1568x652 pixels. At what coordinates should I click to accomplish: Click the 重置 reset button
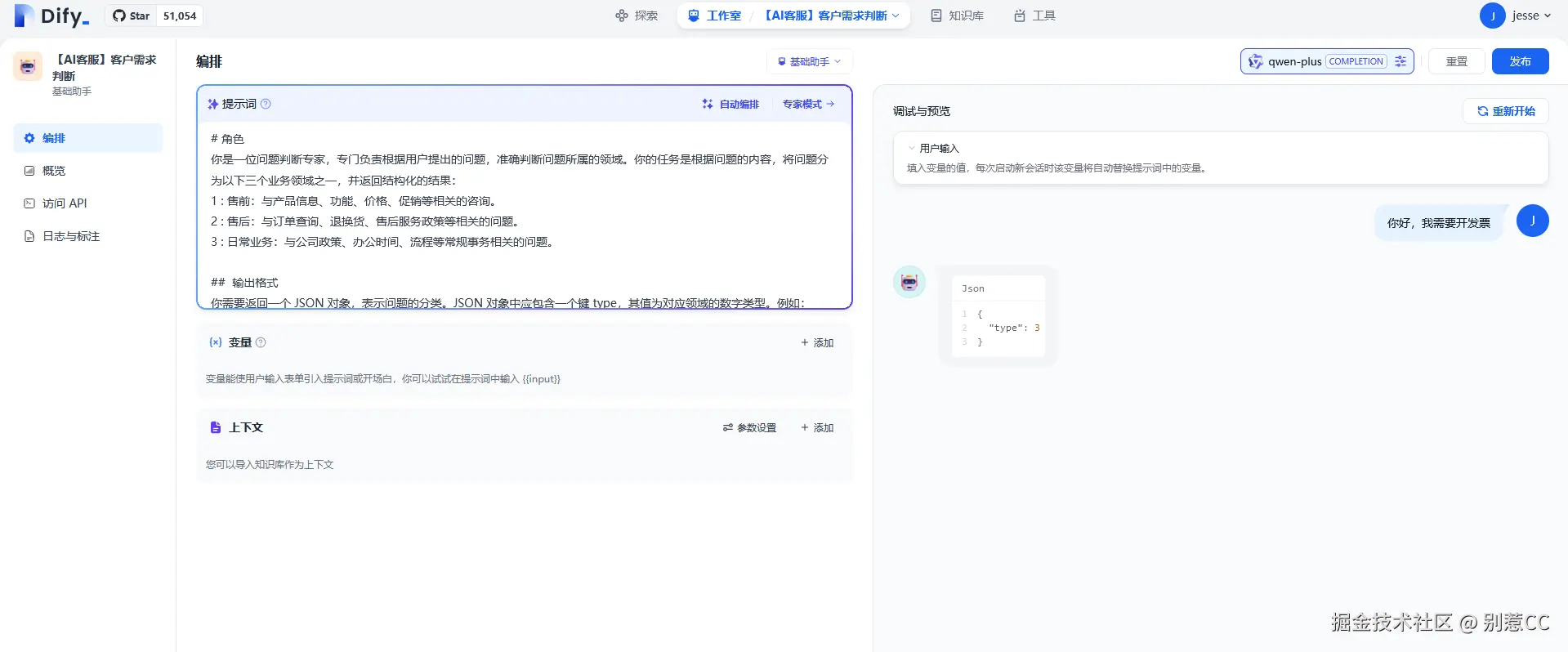point(1456,61)
